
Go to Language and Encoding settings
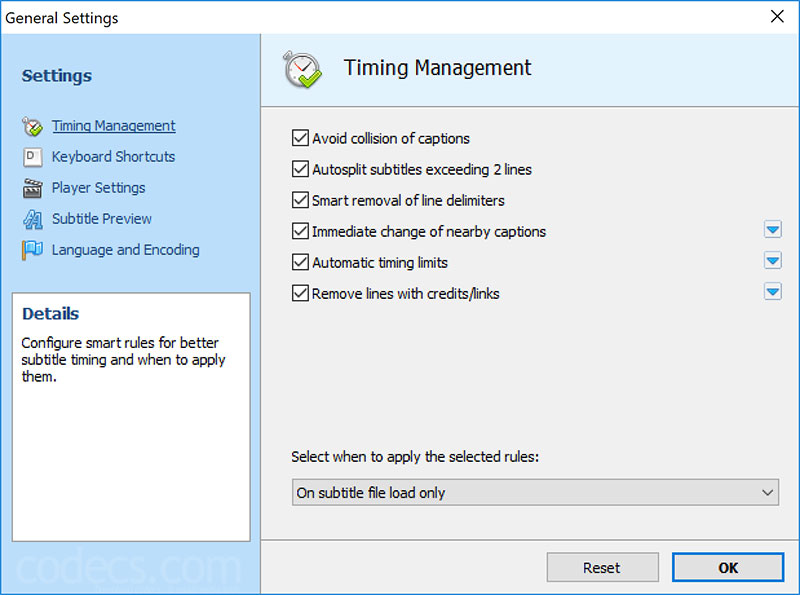tap(126, 250)
